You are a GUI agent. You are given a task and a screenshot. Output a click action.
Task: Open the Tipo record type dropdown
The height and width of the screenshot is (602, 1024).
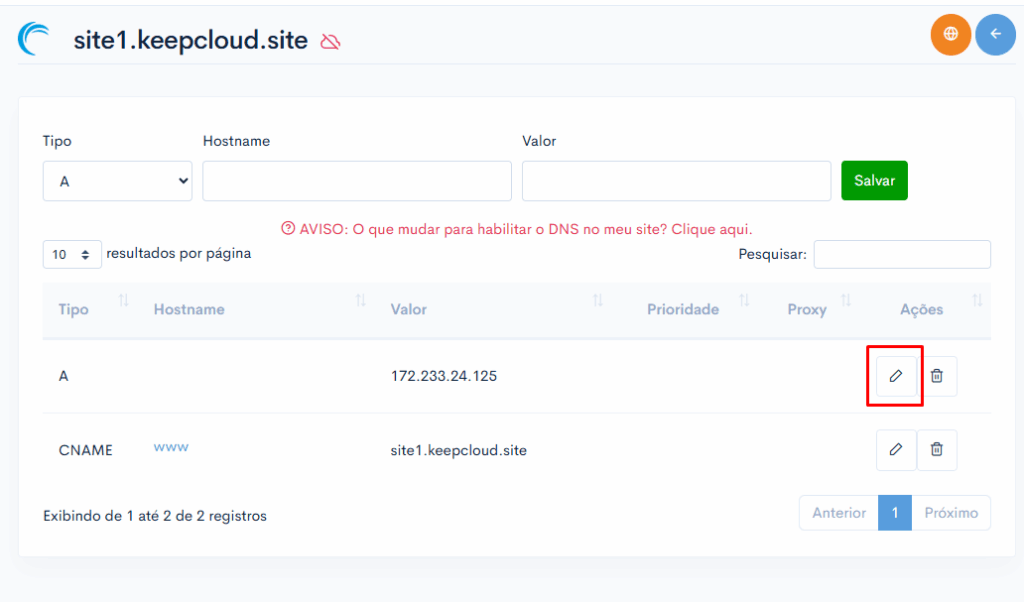pyautogui.click(x=118, y=181)
